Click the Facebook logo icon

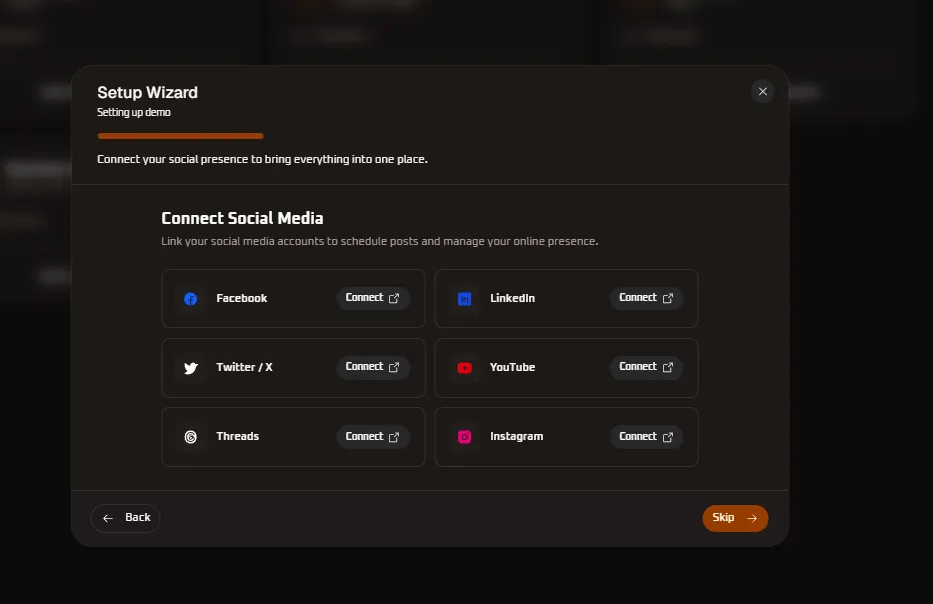190,299
